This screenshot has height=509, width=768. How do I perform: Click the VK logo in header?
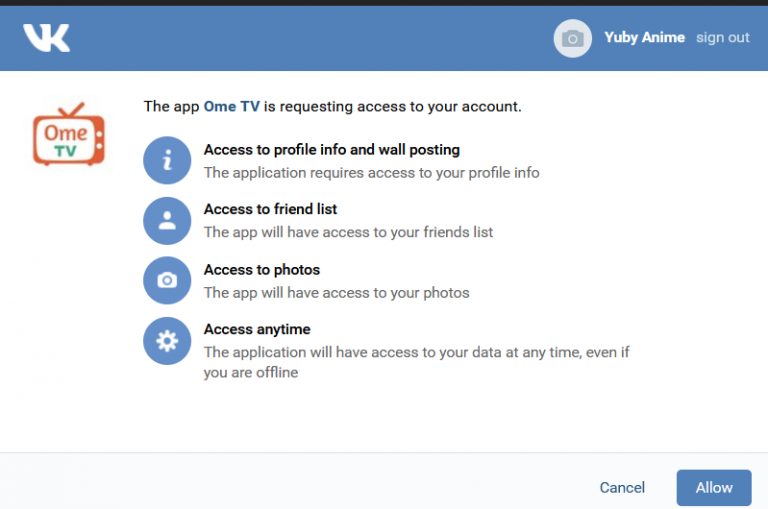(47, 38)
